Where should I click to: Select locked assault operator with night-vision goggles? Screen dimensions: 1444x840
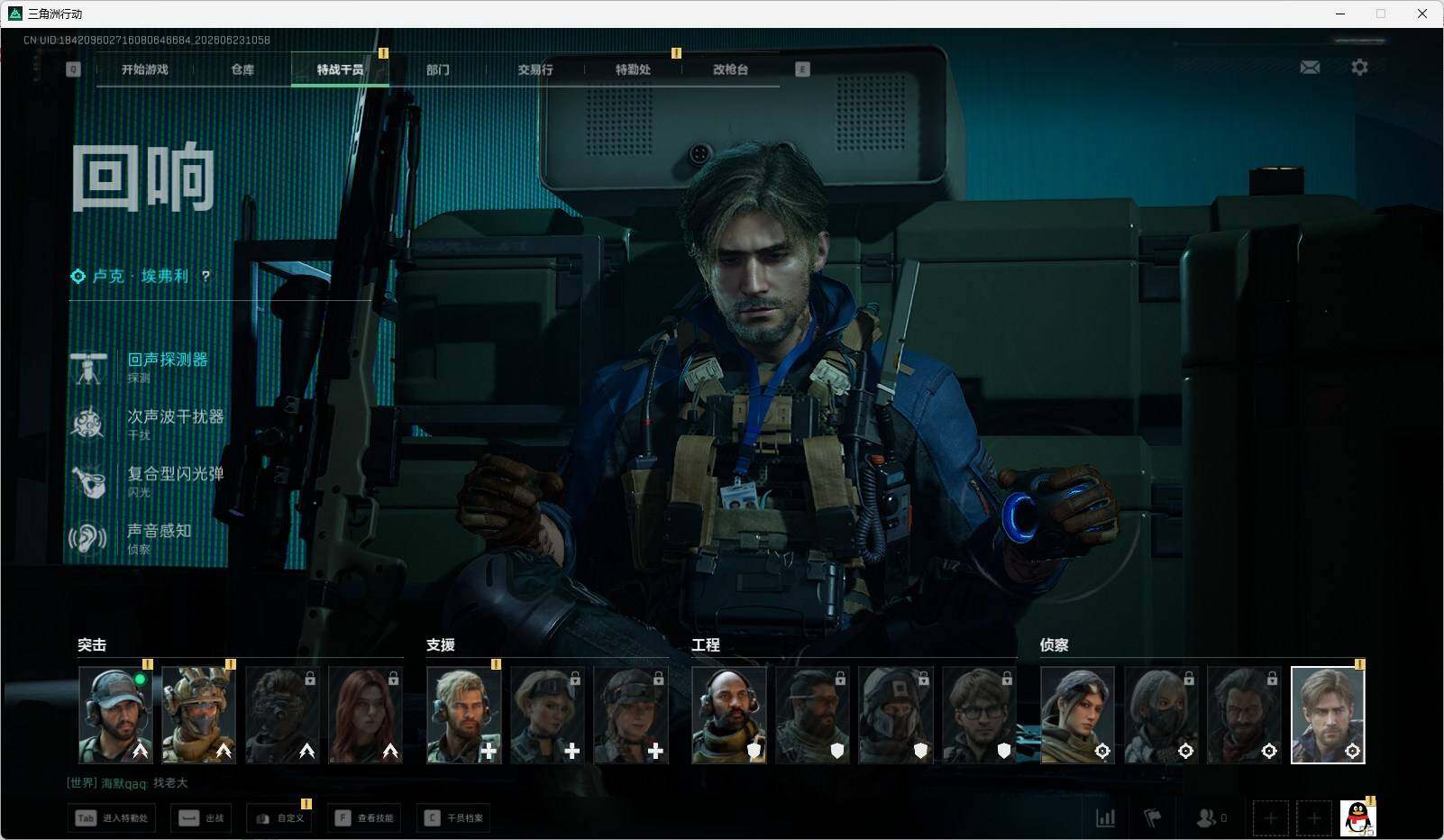[282, 715]
